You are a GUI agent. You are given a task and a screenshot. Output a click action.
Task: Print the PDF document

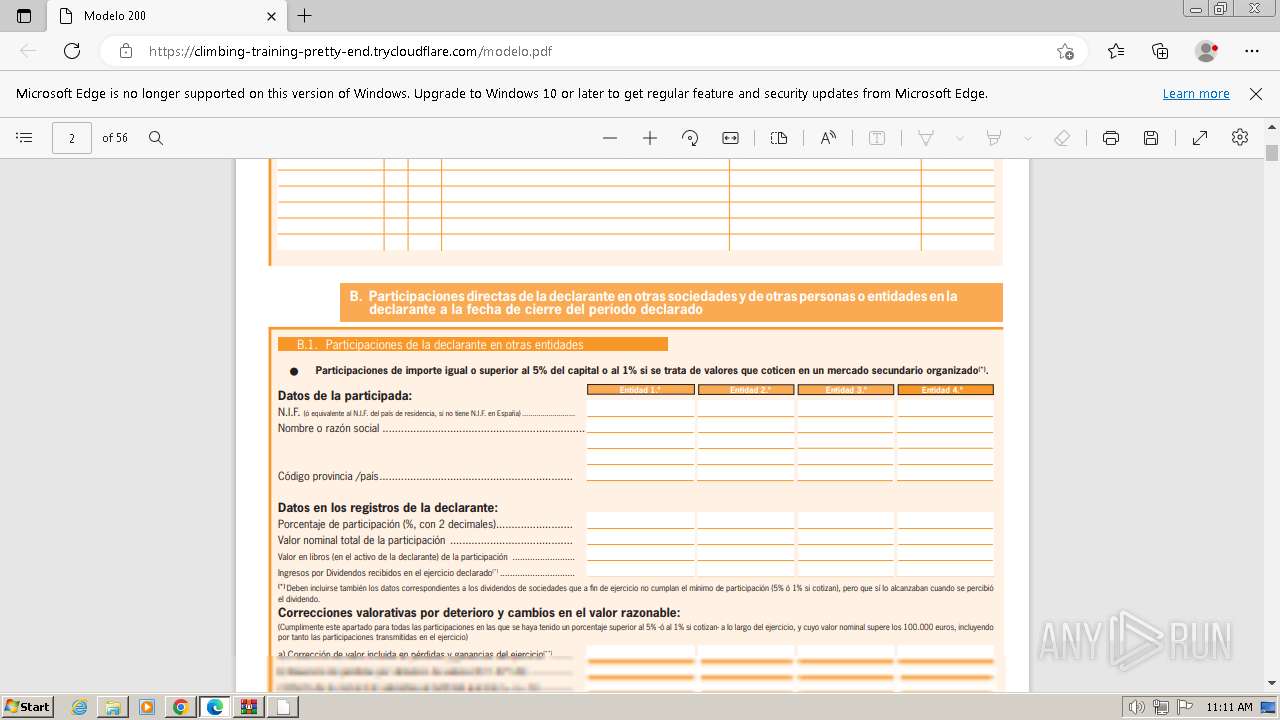[x=1111, y=138]
